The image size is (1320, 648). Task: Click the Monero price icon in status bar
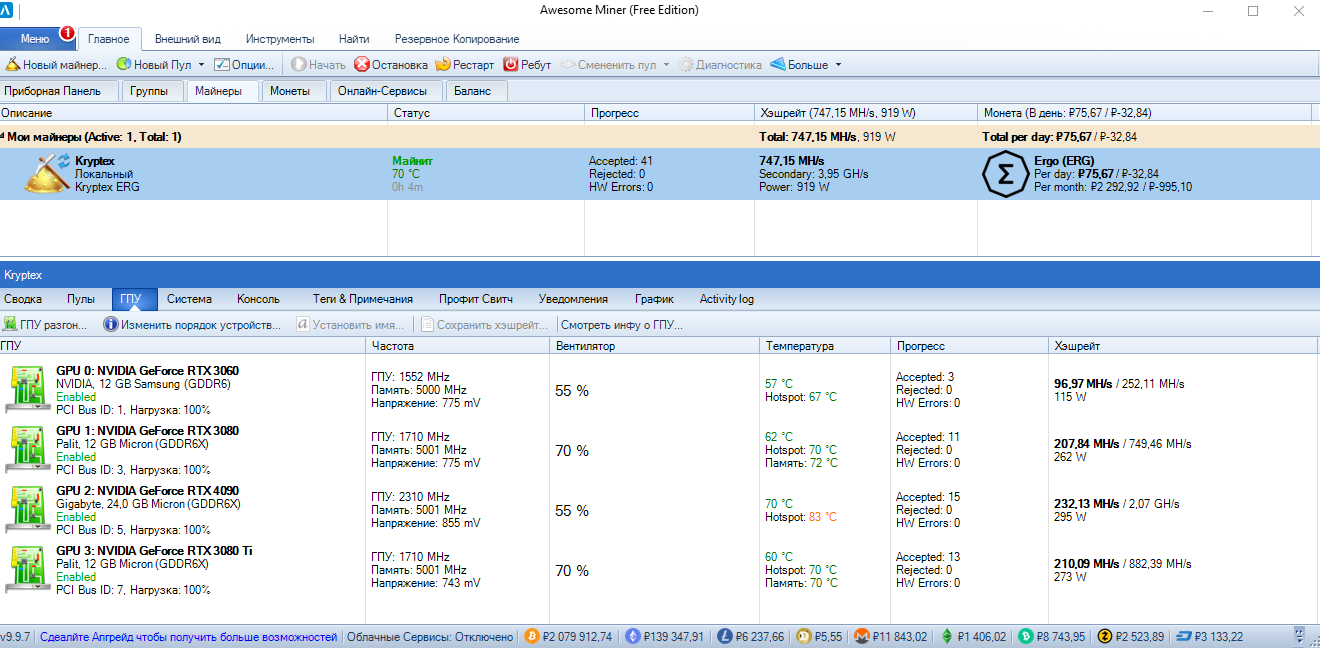coord(862,636)
